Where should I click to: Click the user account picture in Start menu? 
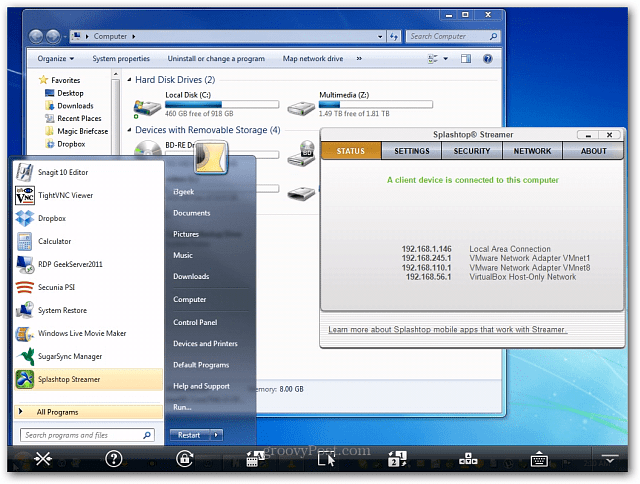pyautogui.click(x=211, y=158)
